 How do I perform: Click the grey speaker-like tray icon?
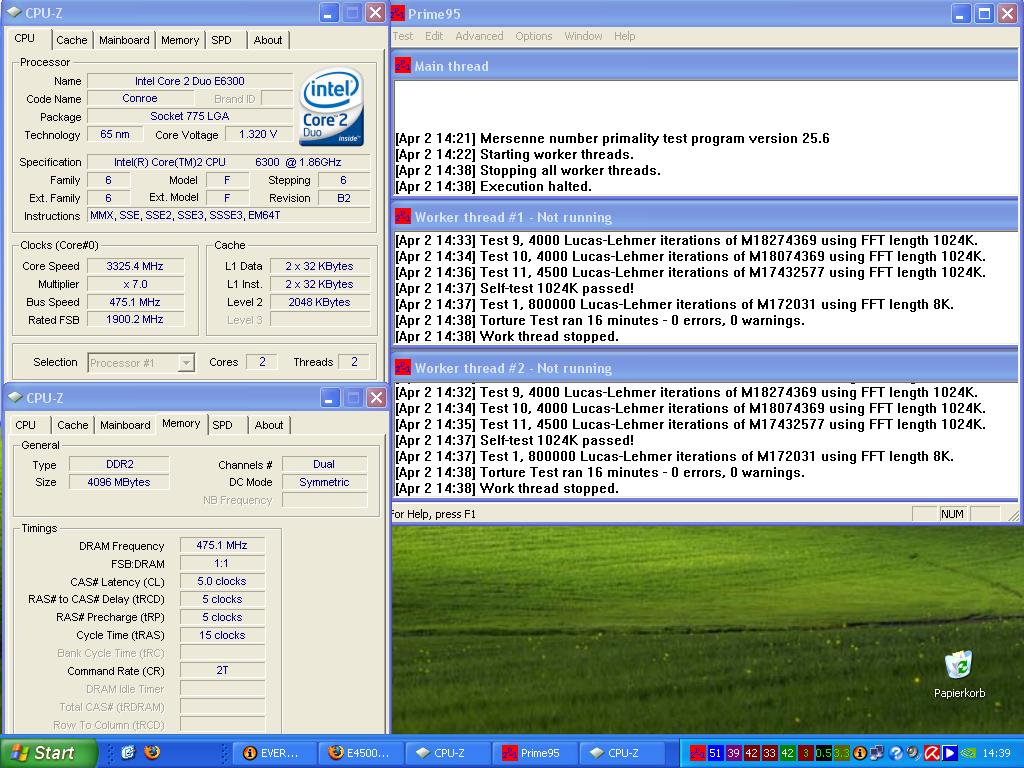click(x=914, y=753)
